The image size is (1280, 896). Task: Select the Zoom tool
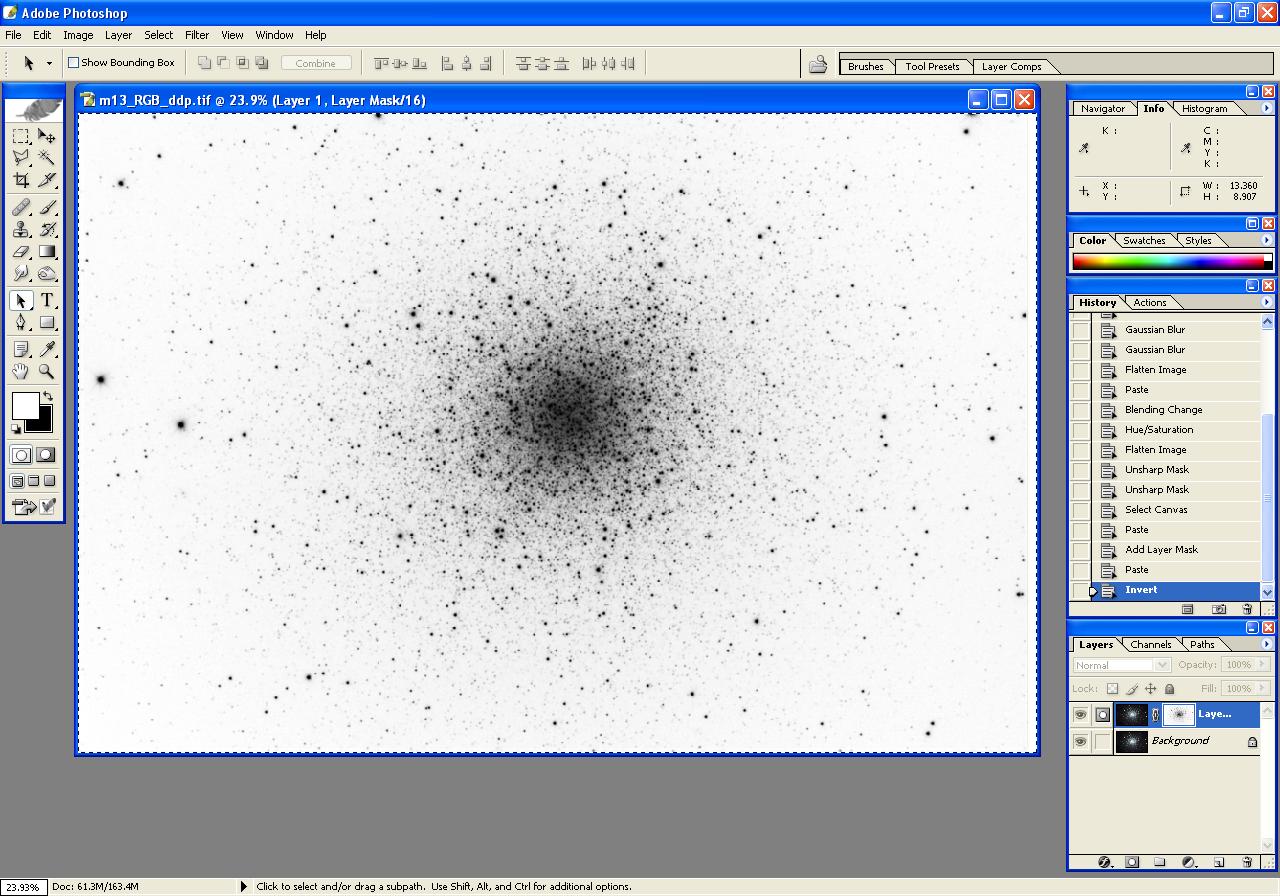47,372
